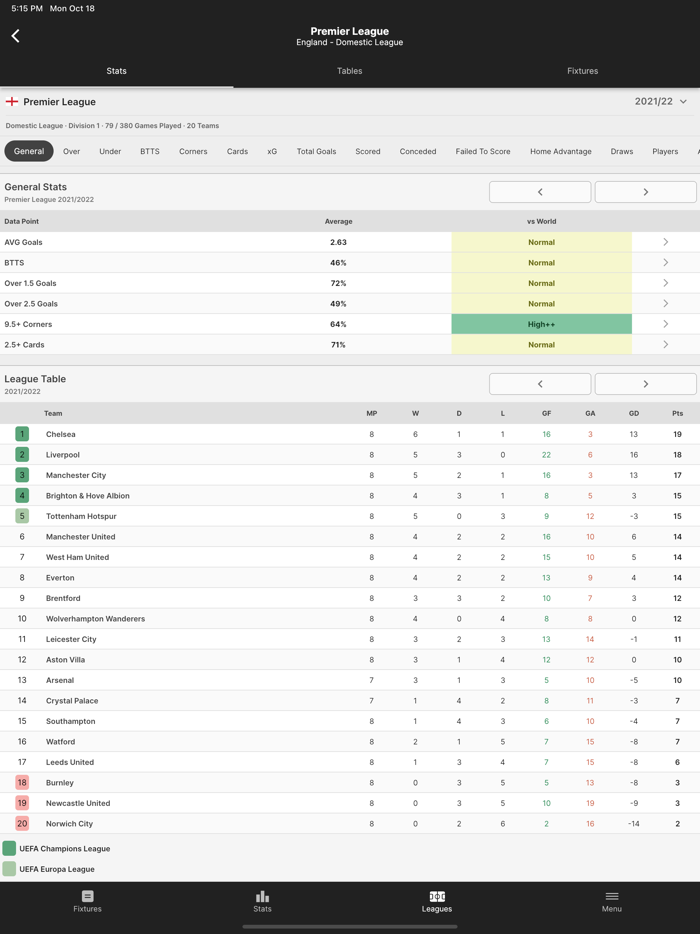700x934 pixels.
Task: Open Fixtures in the bottom navigation bar
Action: click(x=87, y=901)
